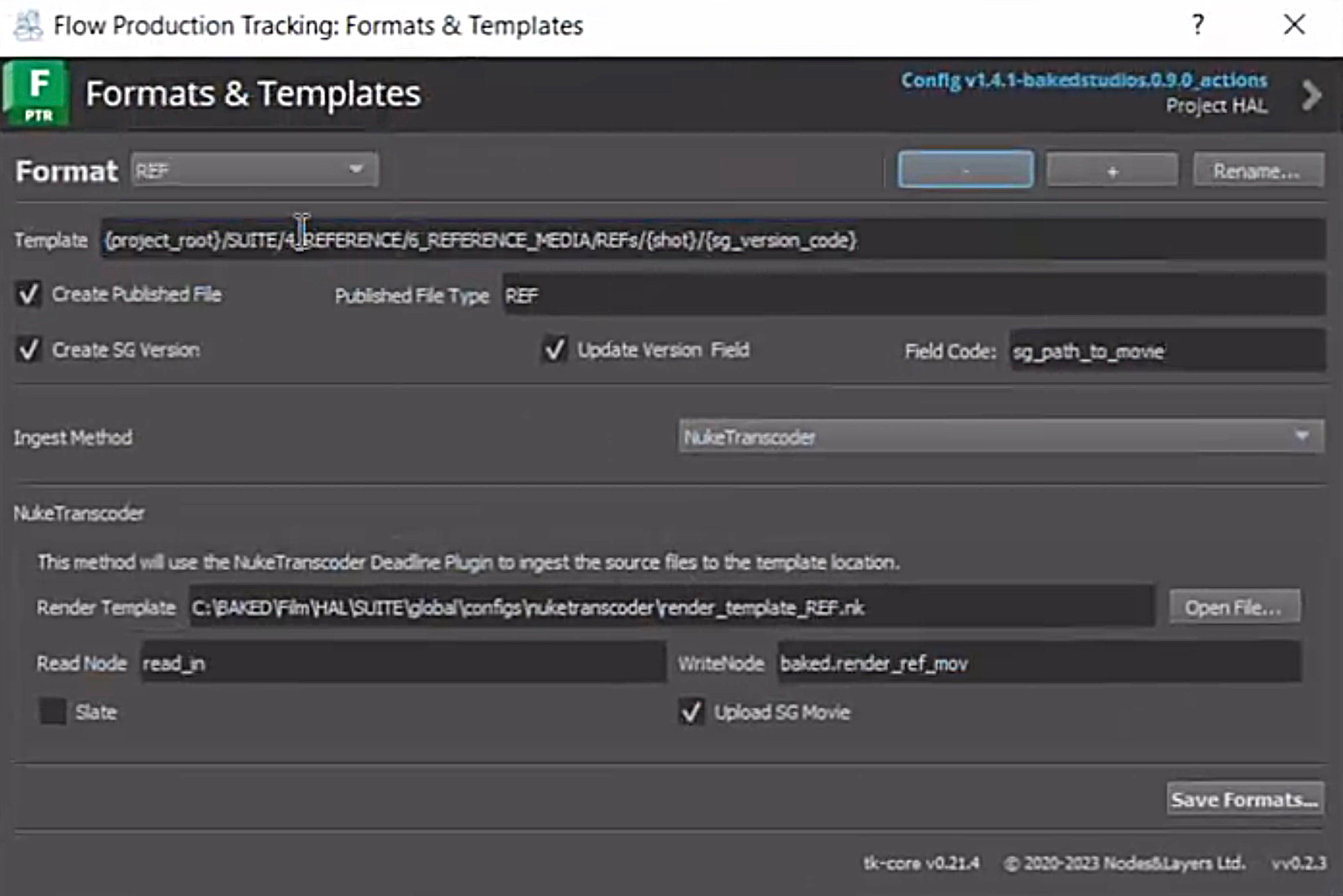The image size is (1343, 896).
Task: Open the Ingest Method NukeTranscoder dropdown
Action: coord(1000,437)
